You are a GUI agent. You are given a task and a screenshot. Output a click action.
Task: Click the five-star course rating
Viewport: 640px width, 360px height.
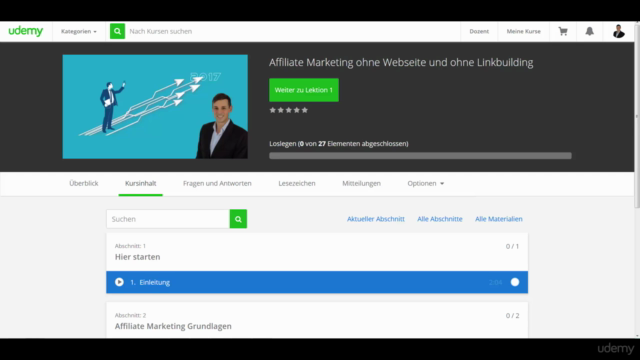tap(289, 110)
